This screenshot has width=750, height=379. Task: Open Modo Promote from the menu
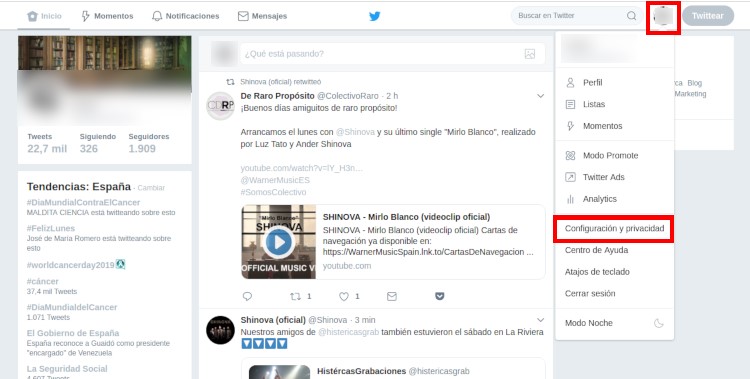click(x=610, y=155)
